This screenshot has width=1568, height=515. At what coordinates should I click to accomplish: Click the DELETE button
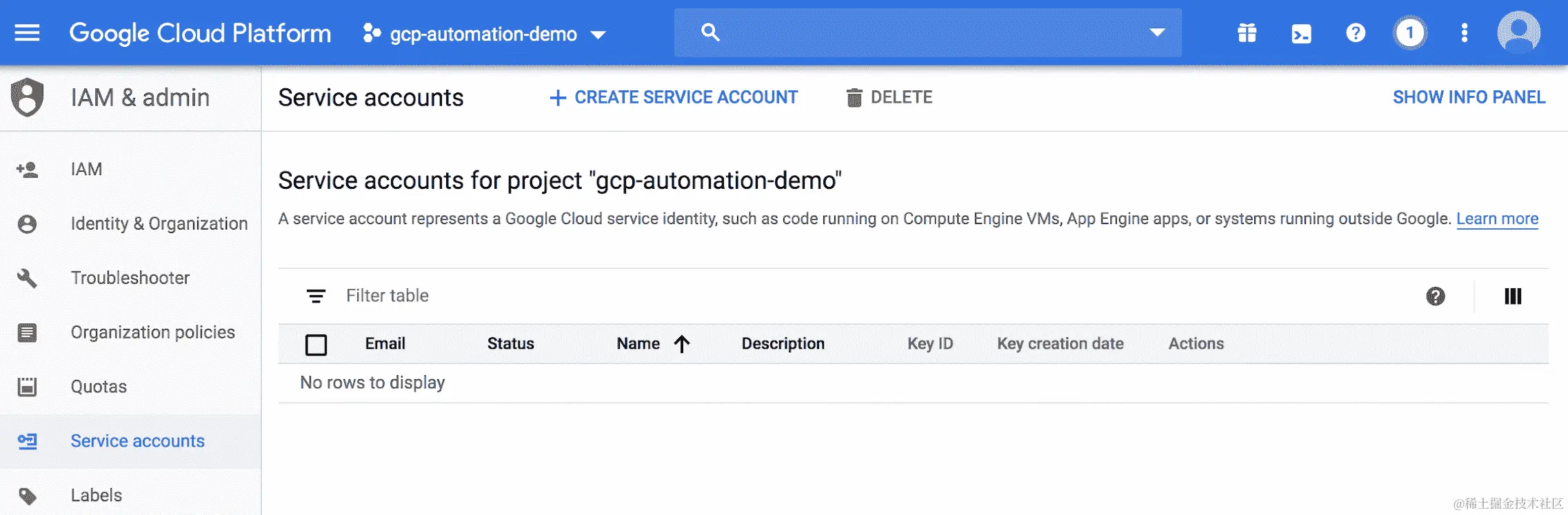[x=889, y=97]
